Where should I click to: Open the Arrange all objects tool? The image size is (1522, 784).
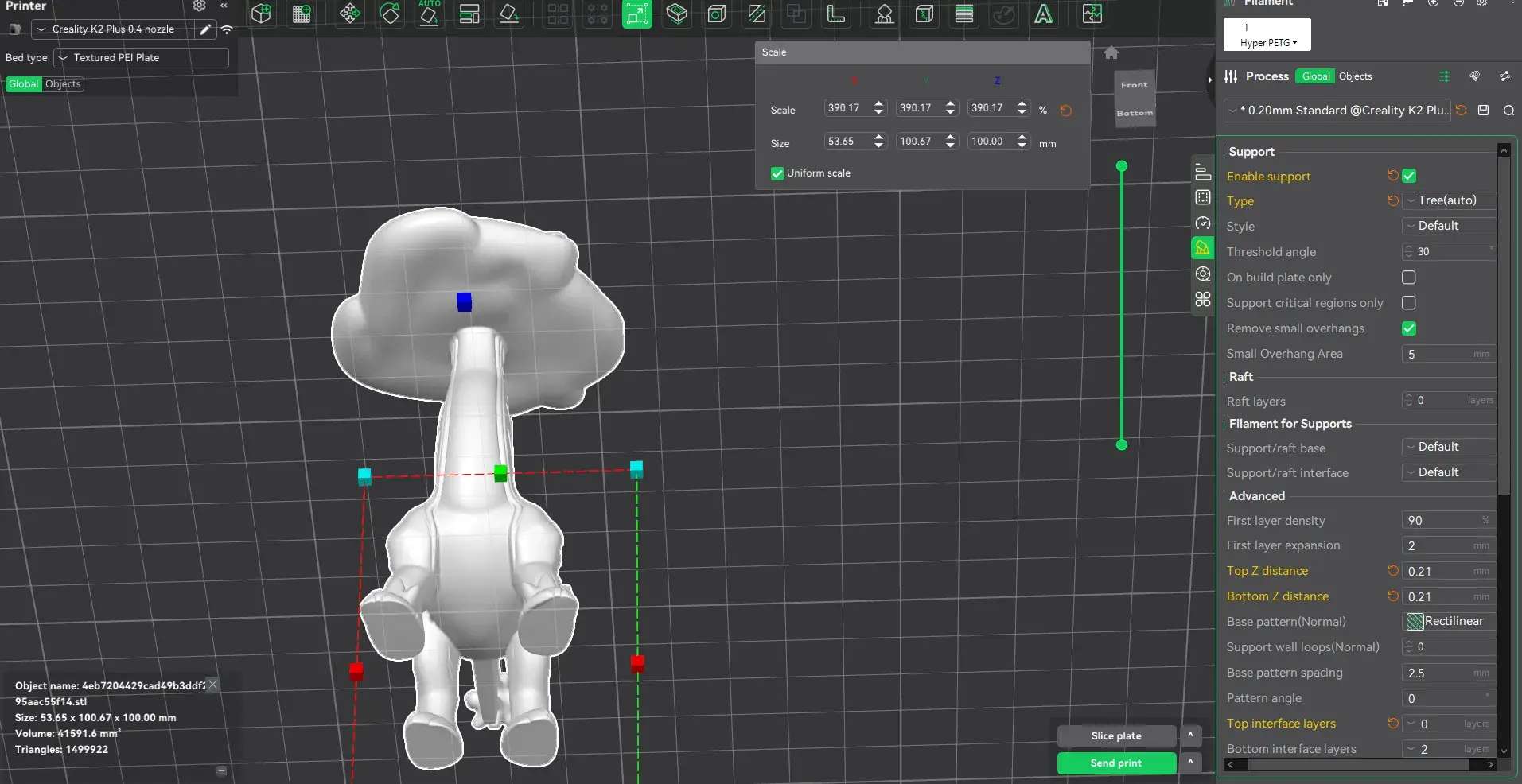pyautogui.click(x=469, y=14)
